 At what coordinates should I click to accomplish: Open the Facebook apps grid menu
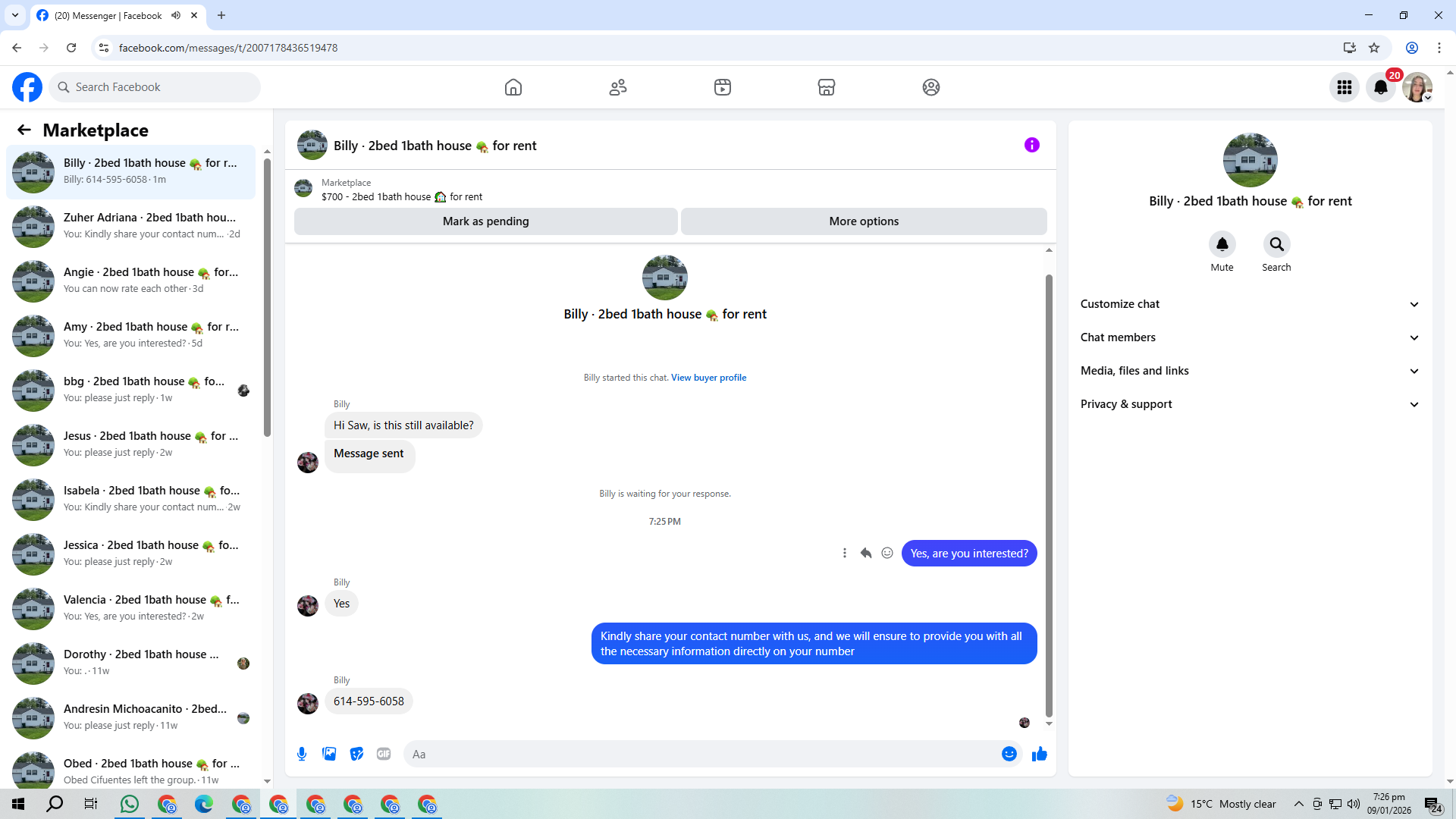[x=1344, y=87]
